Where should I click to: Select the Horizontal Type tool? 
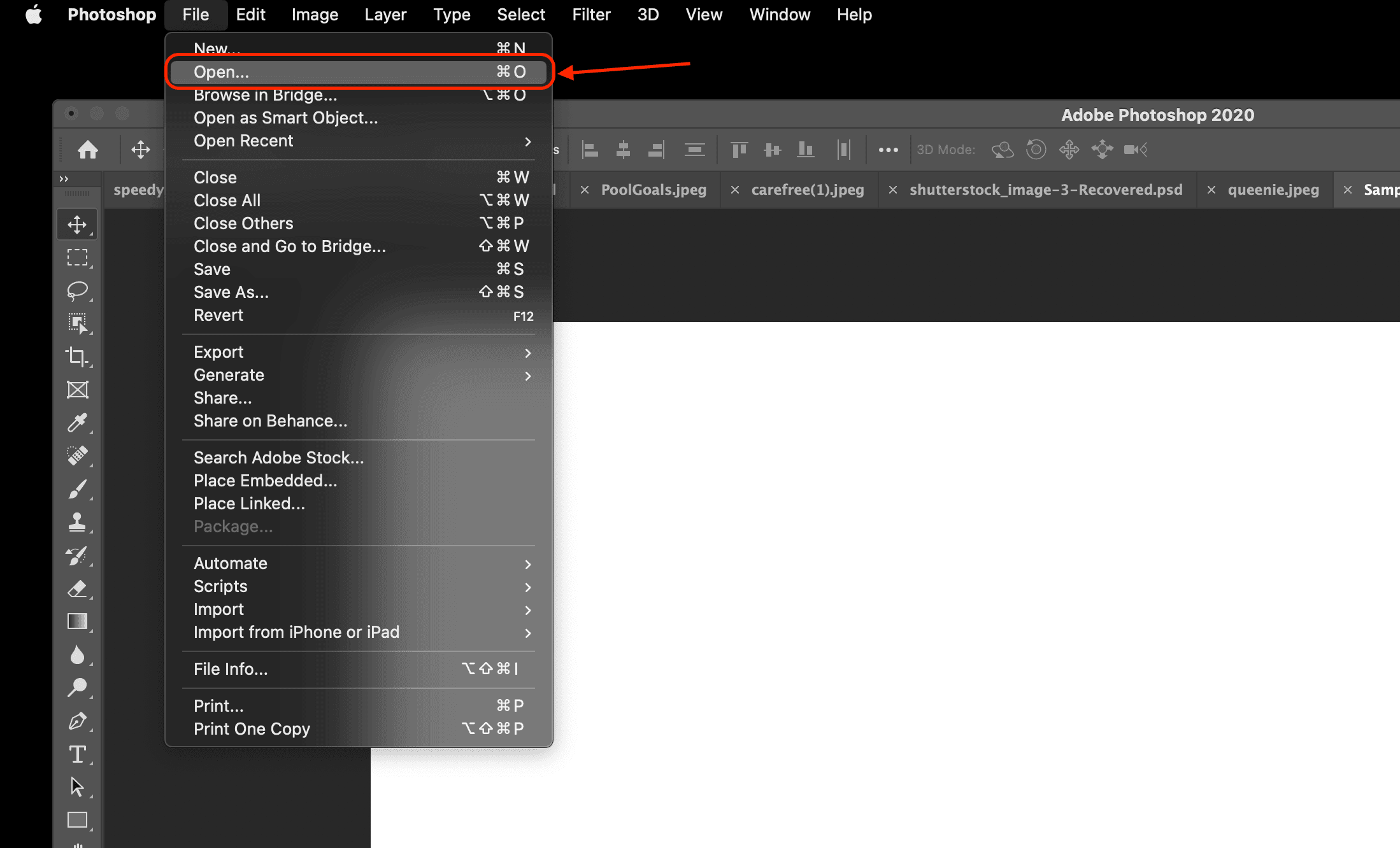coord(77,754)
